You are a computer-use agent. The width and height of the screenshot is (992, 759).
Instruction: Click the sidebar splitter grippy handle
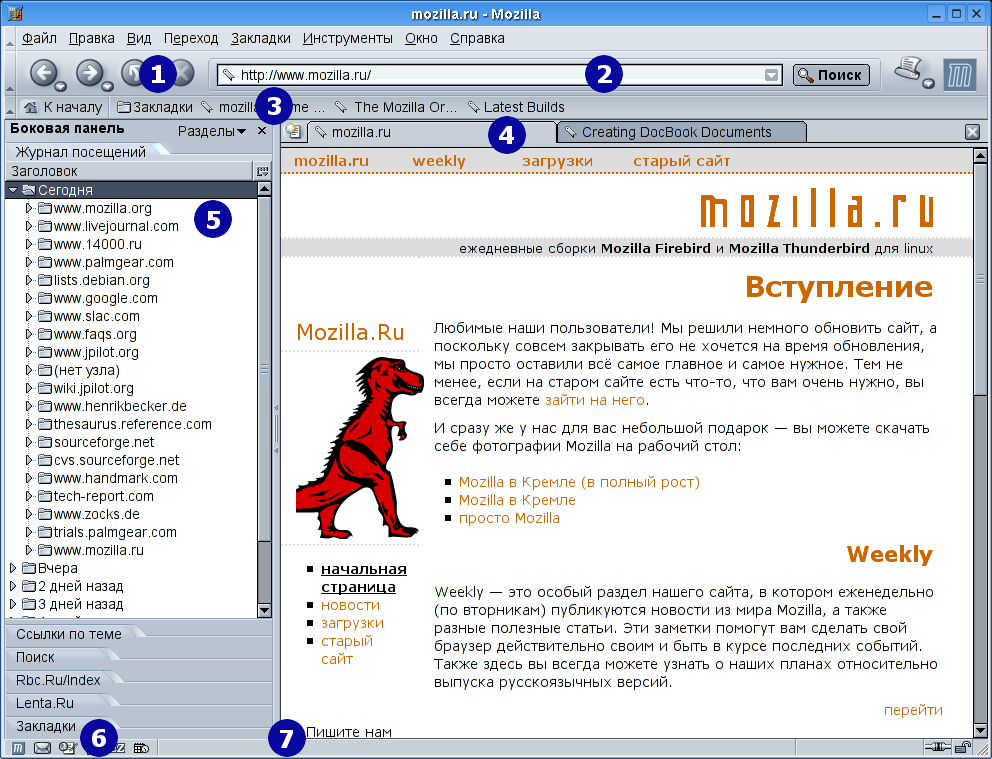point(276,429)
